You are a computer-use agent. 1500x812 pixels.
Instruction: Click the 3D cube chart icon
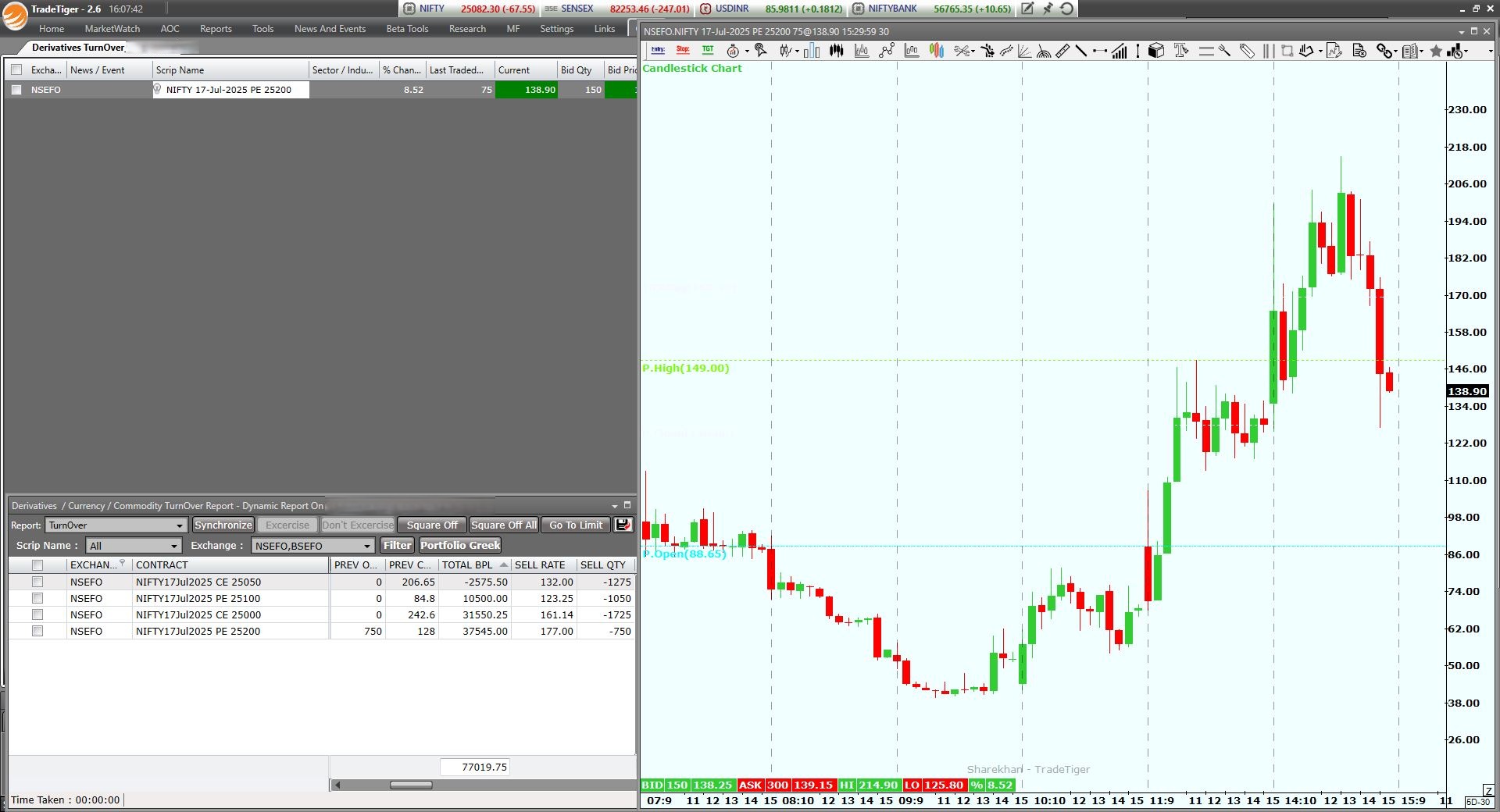[x=1156, y=51]
